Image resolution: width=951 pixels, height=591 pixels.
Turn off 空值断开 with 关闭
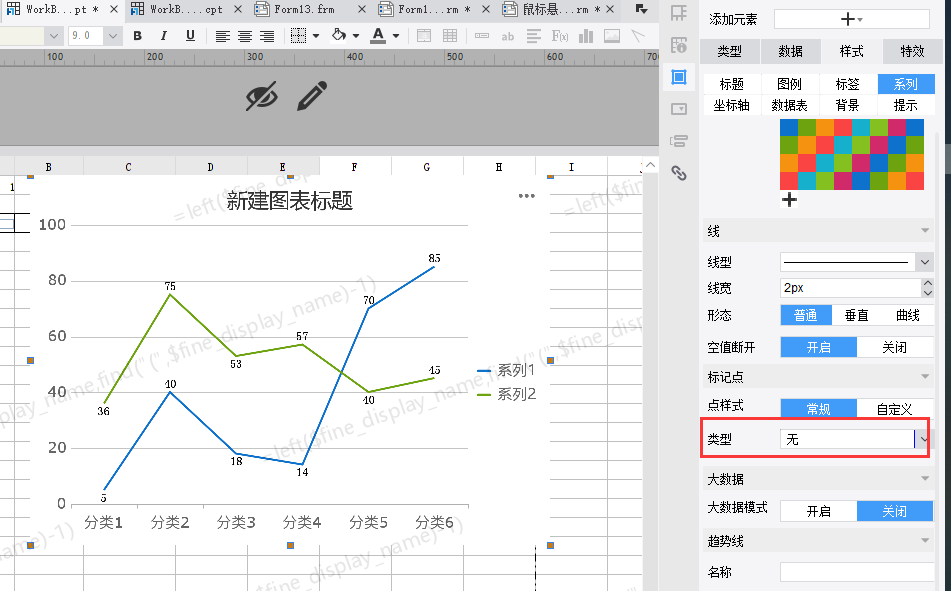point(895,347)
